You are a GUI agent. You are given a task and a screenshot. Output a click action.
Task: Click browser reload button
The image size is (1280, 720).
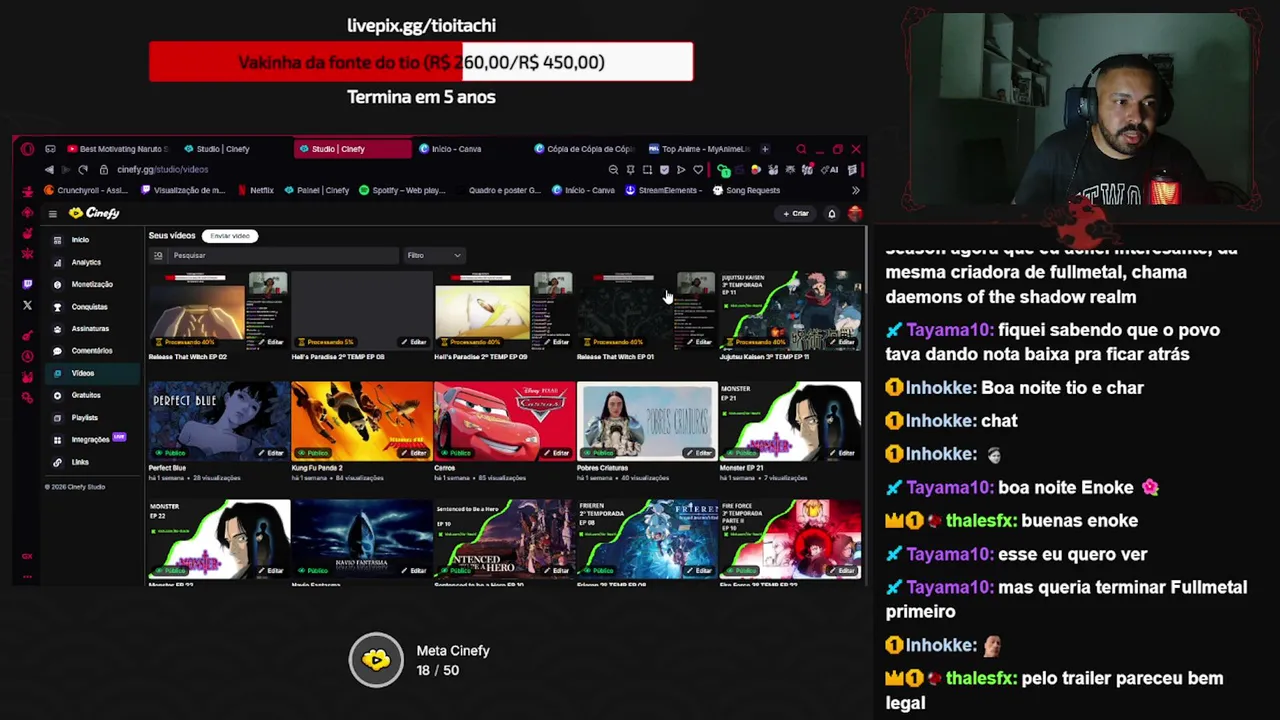[x=83, y=170]
